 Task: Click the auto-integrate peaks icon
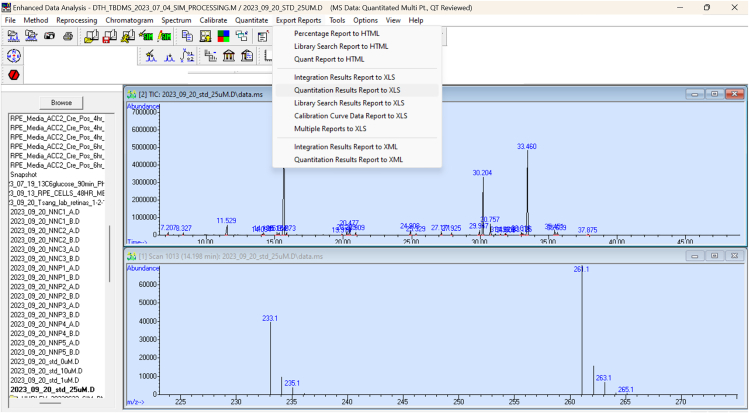tap(169, 56)
